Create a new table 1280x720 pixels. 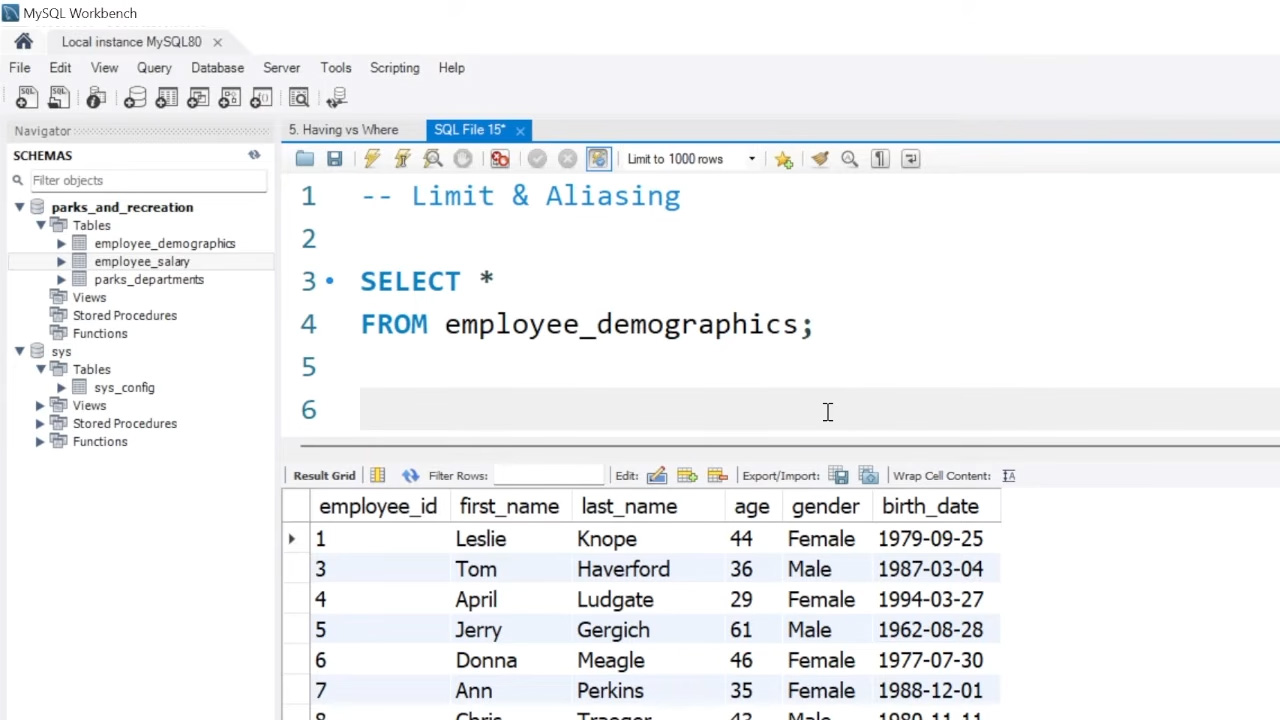(167, 98)
